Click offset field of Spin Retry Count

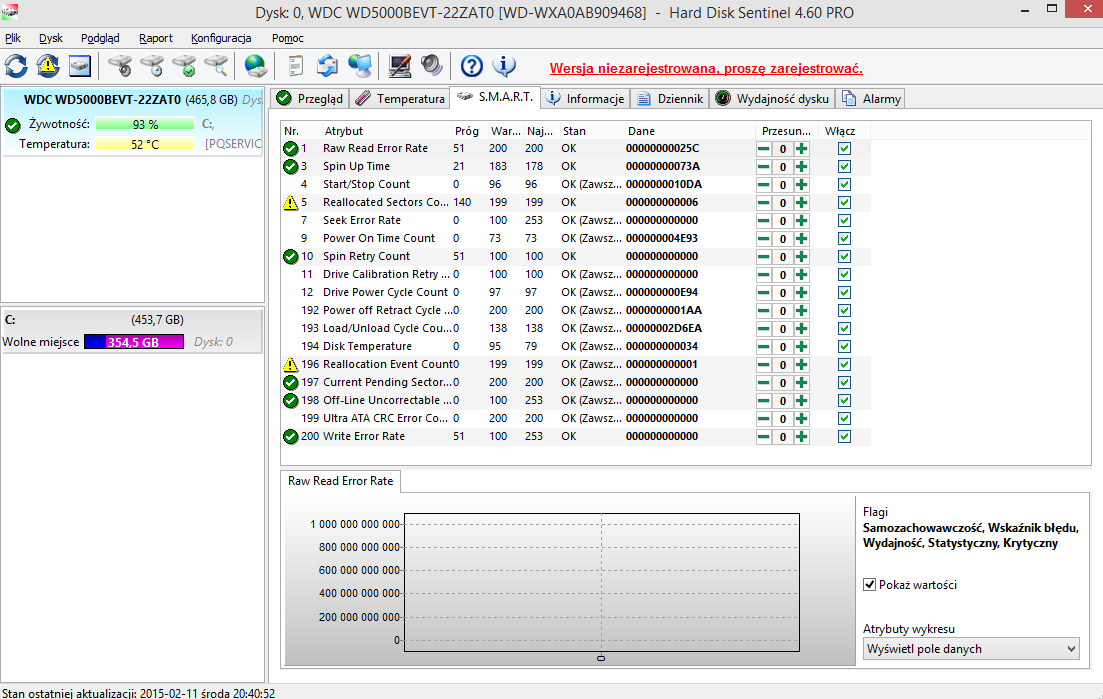[782, 257]
